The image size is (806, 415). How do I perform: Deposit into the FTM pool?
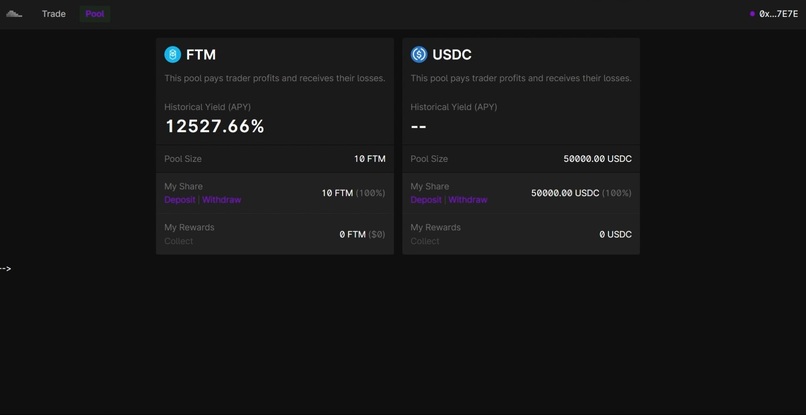pos(180,200)
